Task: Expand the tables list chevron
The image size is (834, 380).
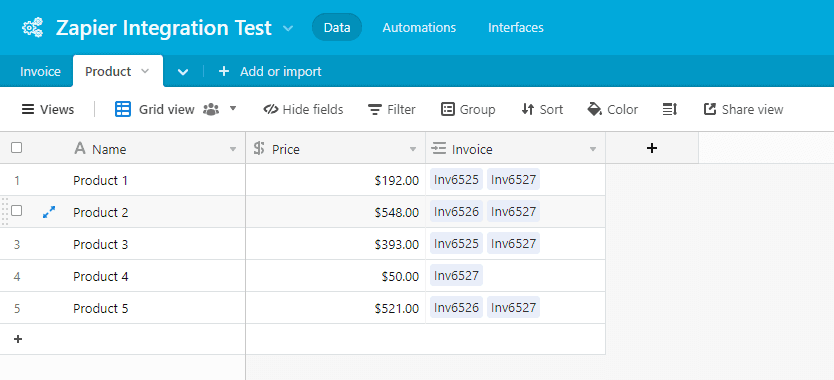Action: (183, 72)
